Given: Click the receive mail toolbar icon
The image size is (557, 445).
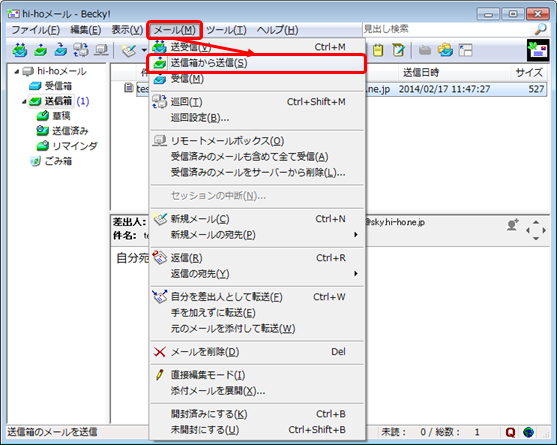Looking at the screenshot, I should click(61, 50).
